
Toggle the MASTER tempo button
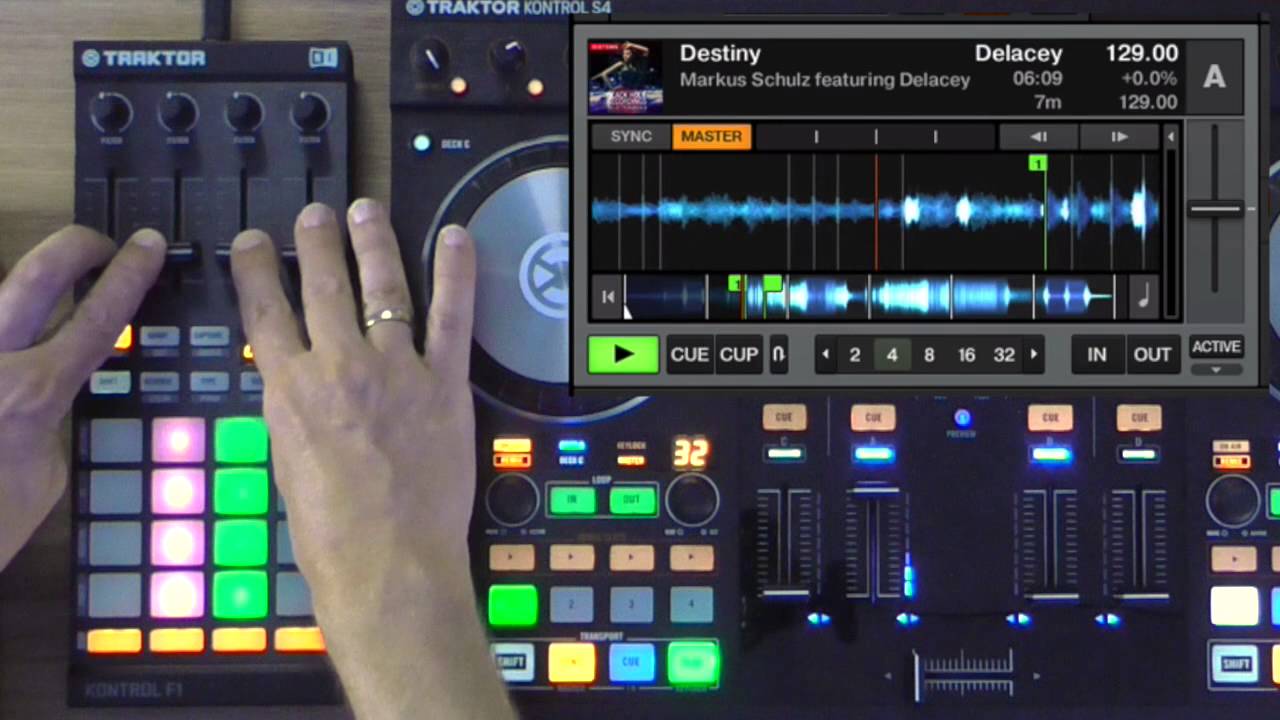(x=711, y=136)
